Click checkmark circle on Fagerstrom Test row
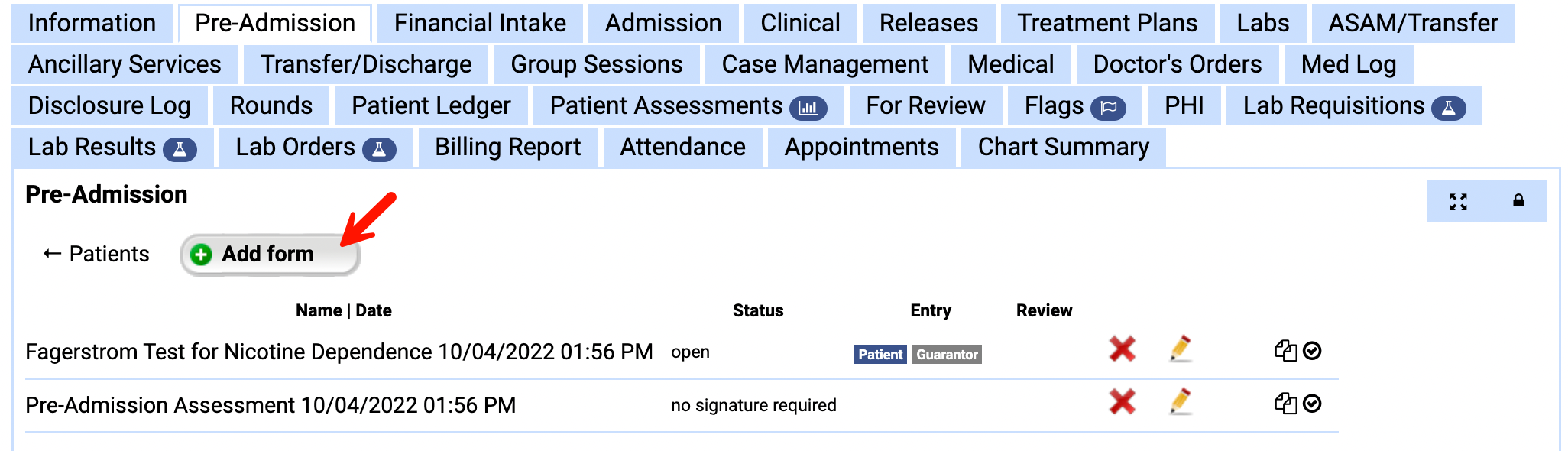The height and width of the screenshot is (451, 1568). [x=1312, y=351]
